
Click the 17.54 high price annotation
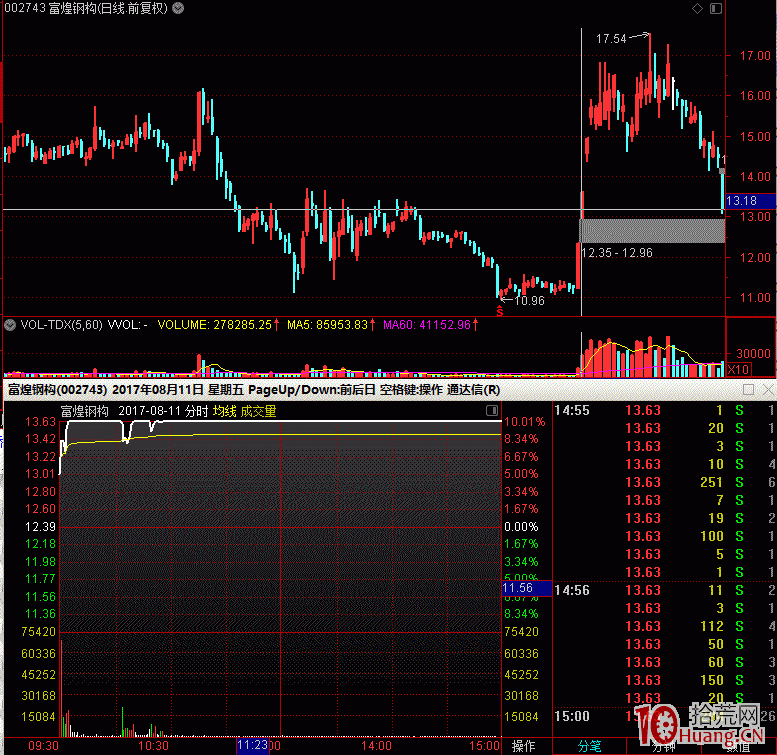(x=611, y=39)
